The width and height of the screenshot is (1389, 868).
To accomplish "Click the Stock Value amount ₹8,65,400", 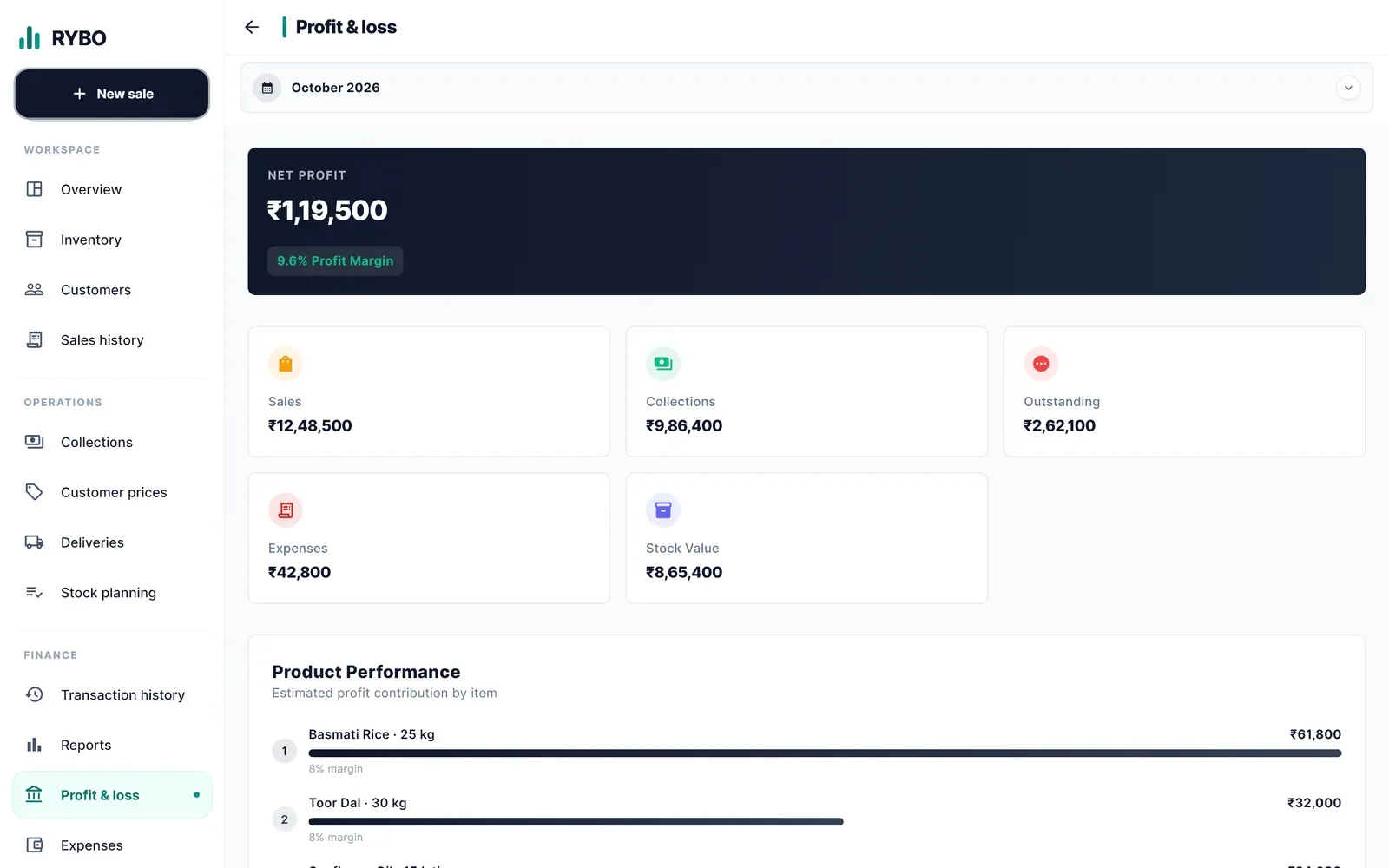I will [x=684, y=573].
